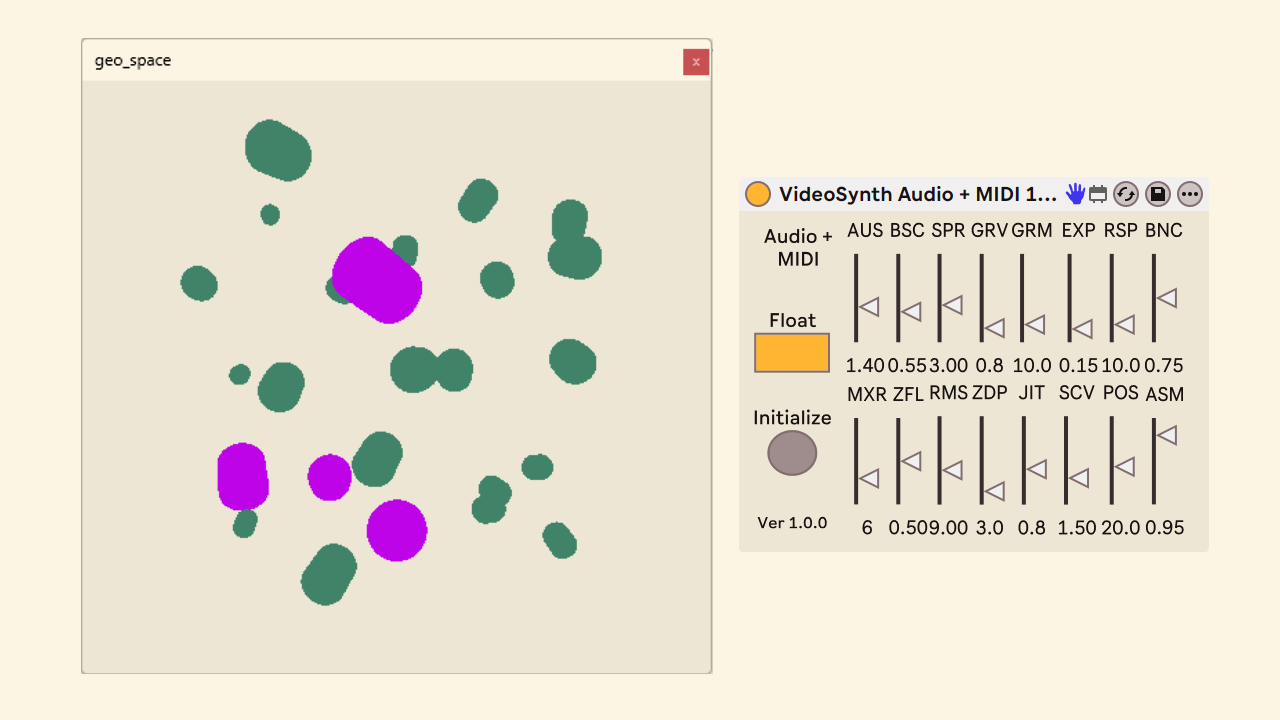Click the ASM slider handle
The height and width of the screenshot is (720, 1280).
(1167, 435)
